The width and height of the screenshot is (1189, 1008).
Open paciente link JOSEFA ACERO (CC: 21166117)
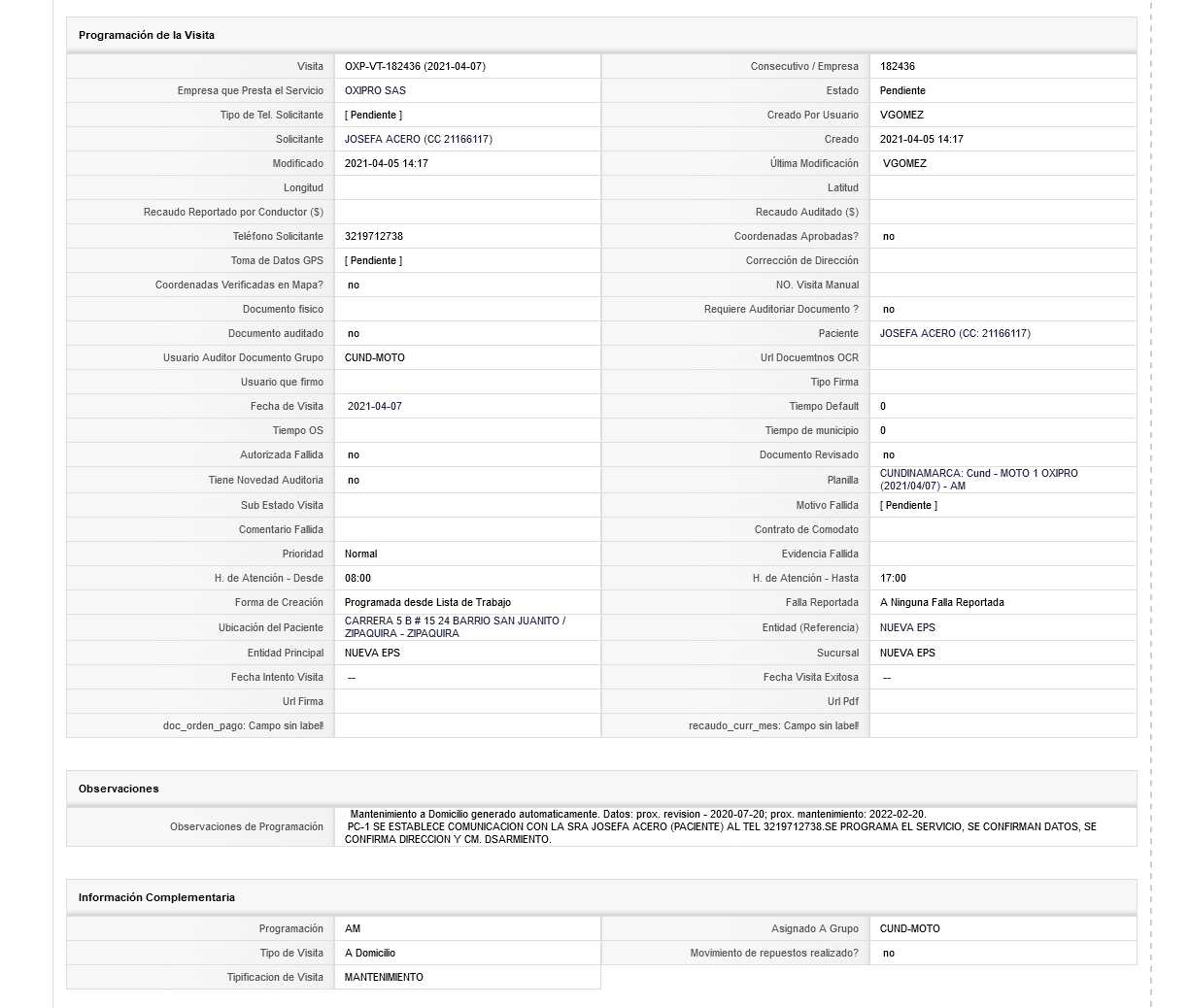955,333
